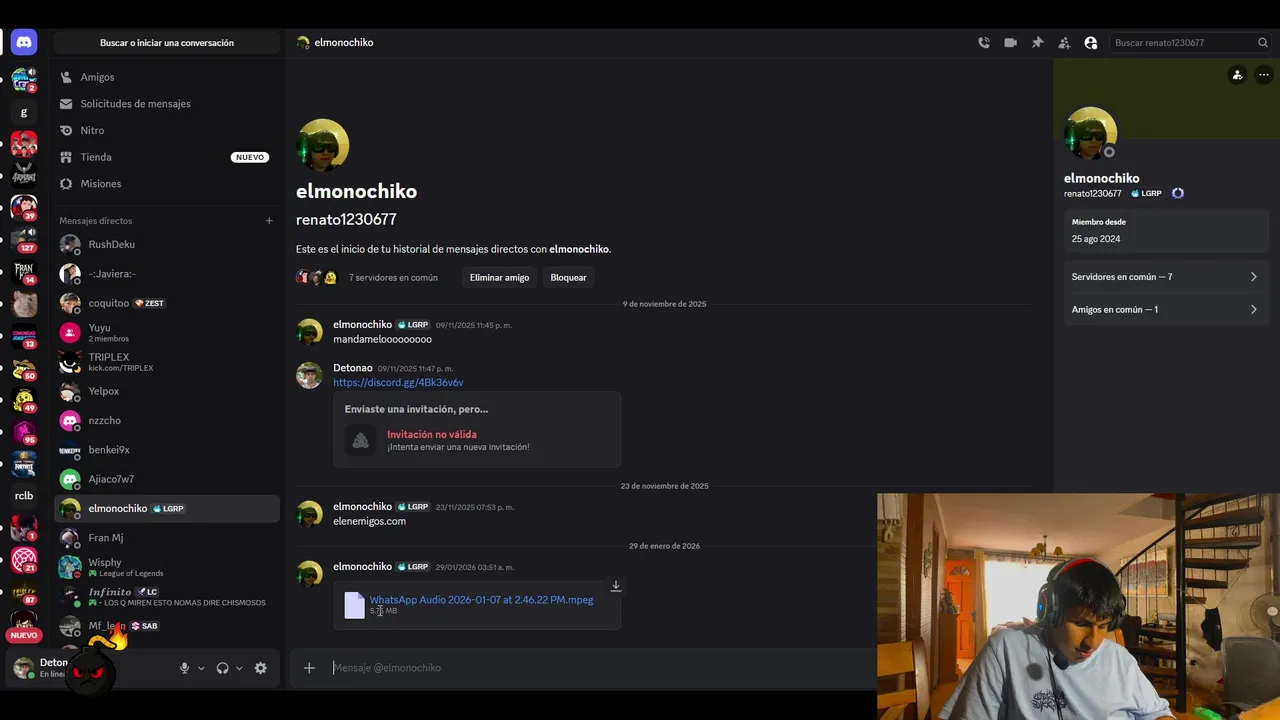This screenshot has width=1280, height=720.
Task: Open the Yuyu group chat
Action: click(167, 333)
